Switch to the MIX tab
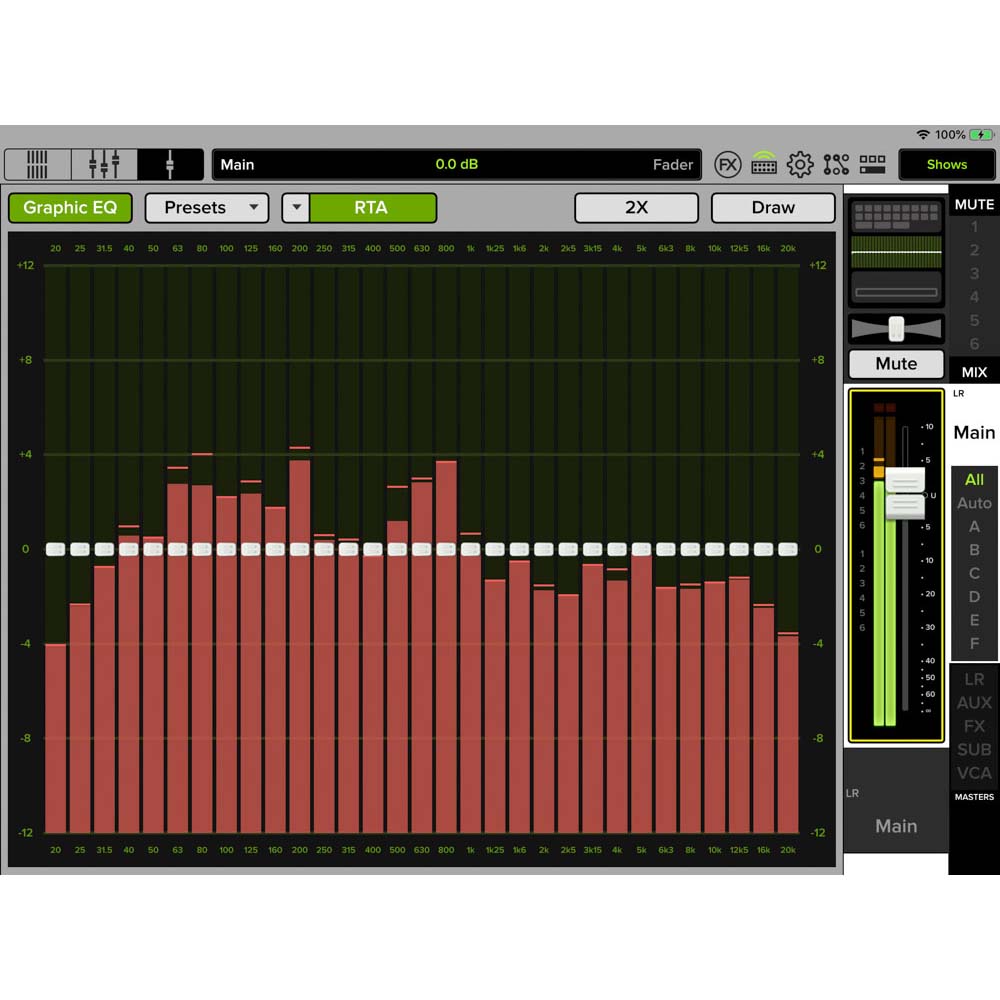This screenshot has width=1000, height=1000. 973,371
